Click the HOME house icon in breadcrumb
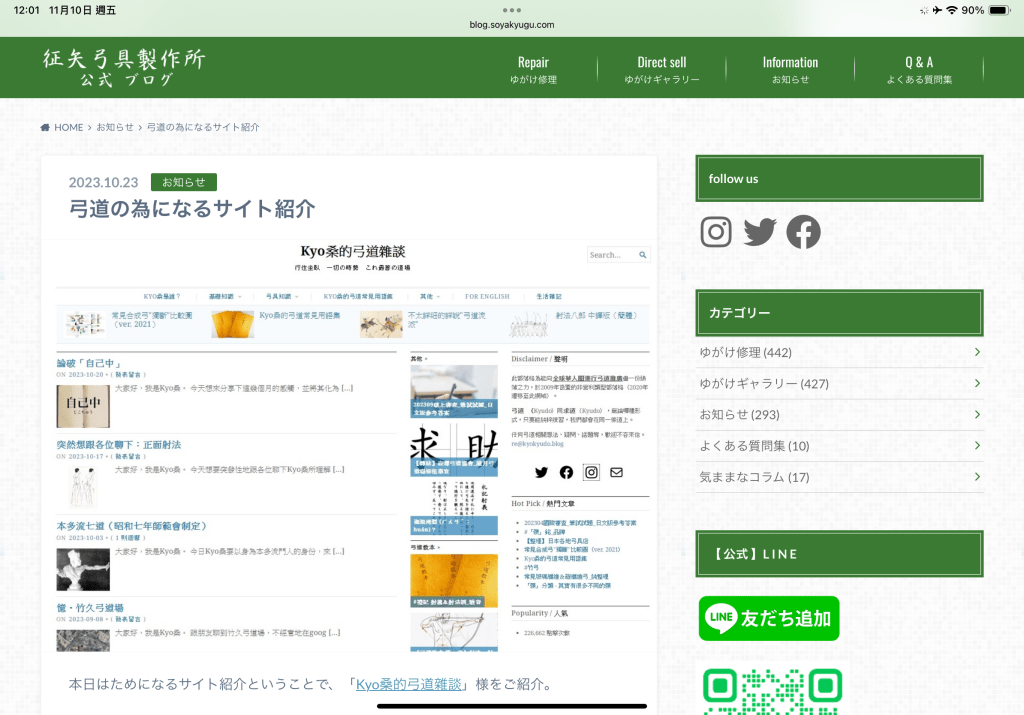The image size is (1024, 715). click(46, 128)
